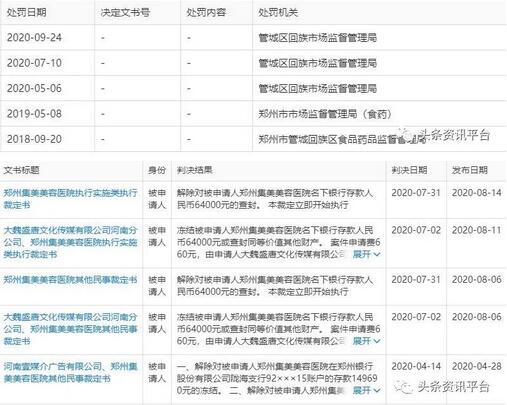507x405 pixels.
Task: Open 大魏盛唐文化传媒 执行实施类执行裁定书 link
Action: coord(70,242)
